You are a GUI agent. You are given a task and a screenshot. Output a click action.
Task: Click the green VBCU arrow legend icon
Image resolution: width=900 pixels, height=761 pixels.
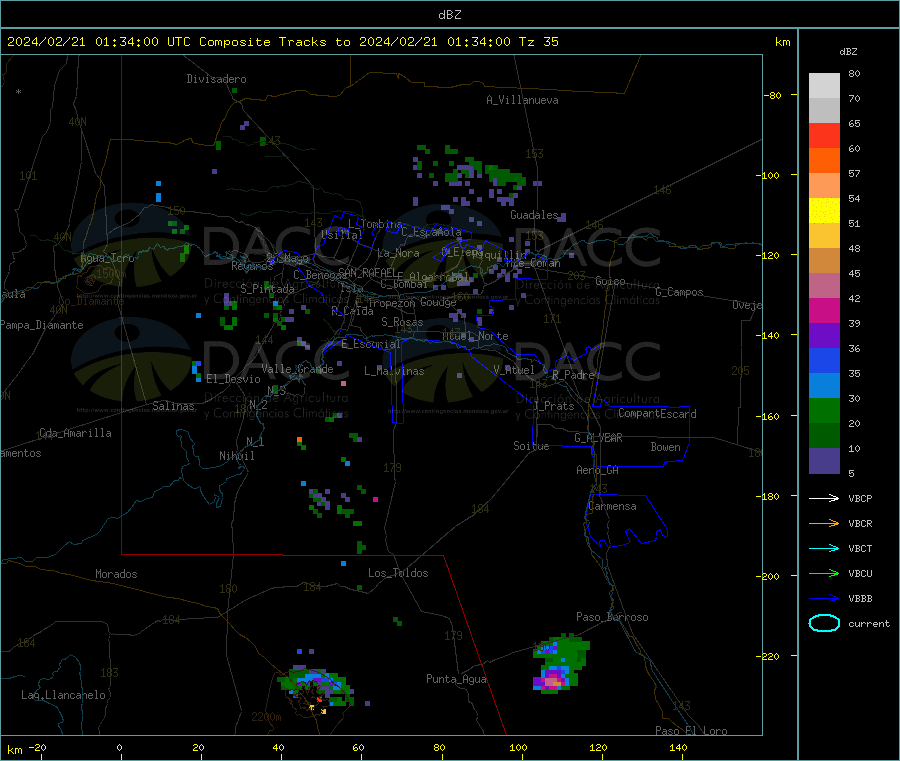[x=824, y=573]
